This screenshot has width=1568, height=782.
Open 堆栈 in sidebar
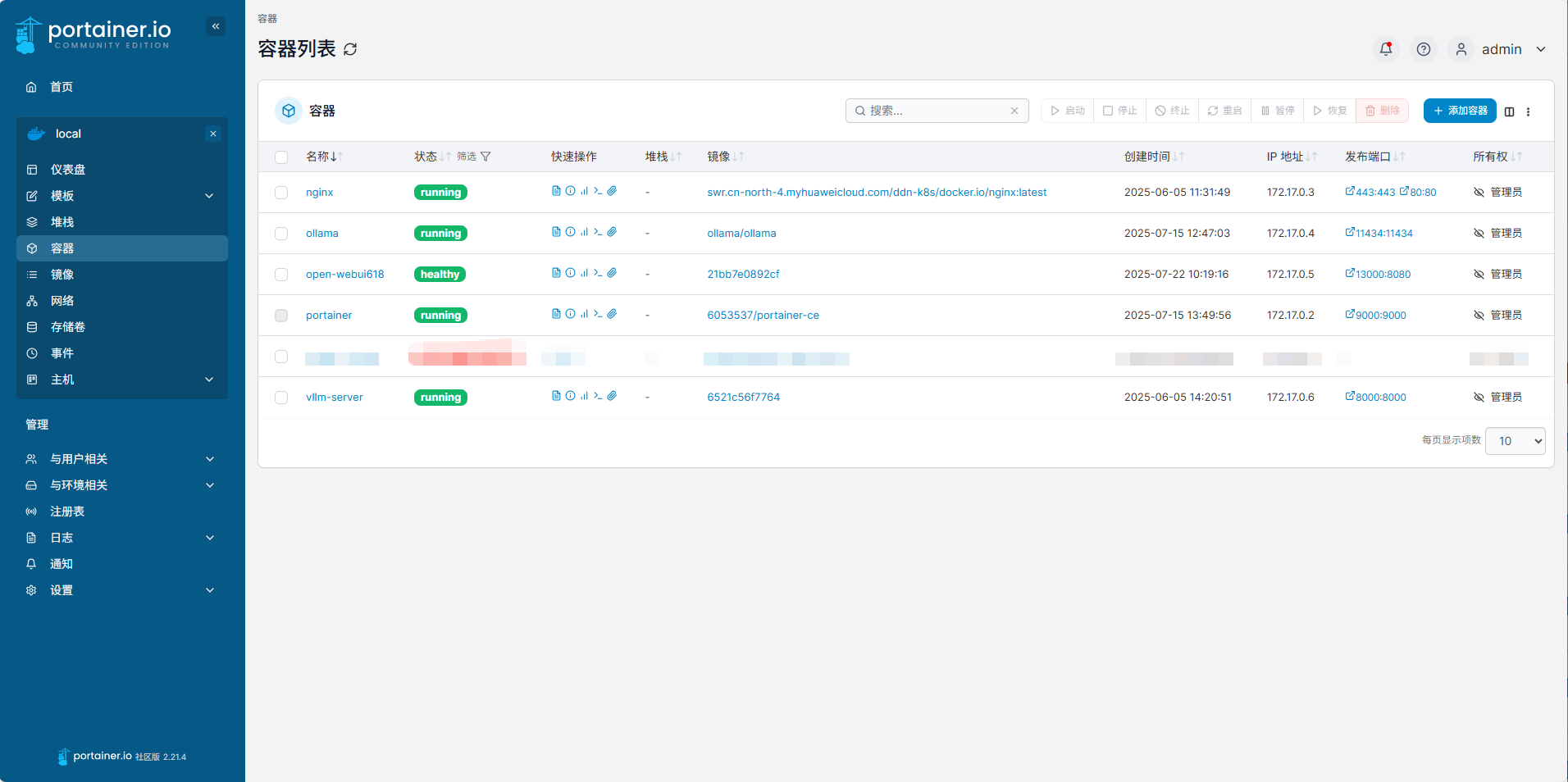122,222
